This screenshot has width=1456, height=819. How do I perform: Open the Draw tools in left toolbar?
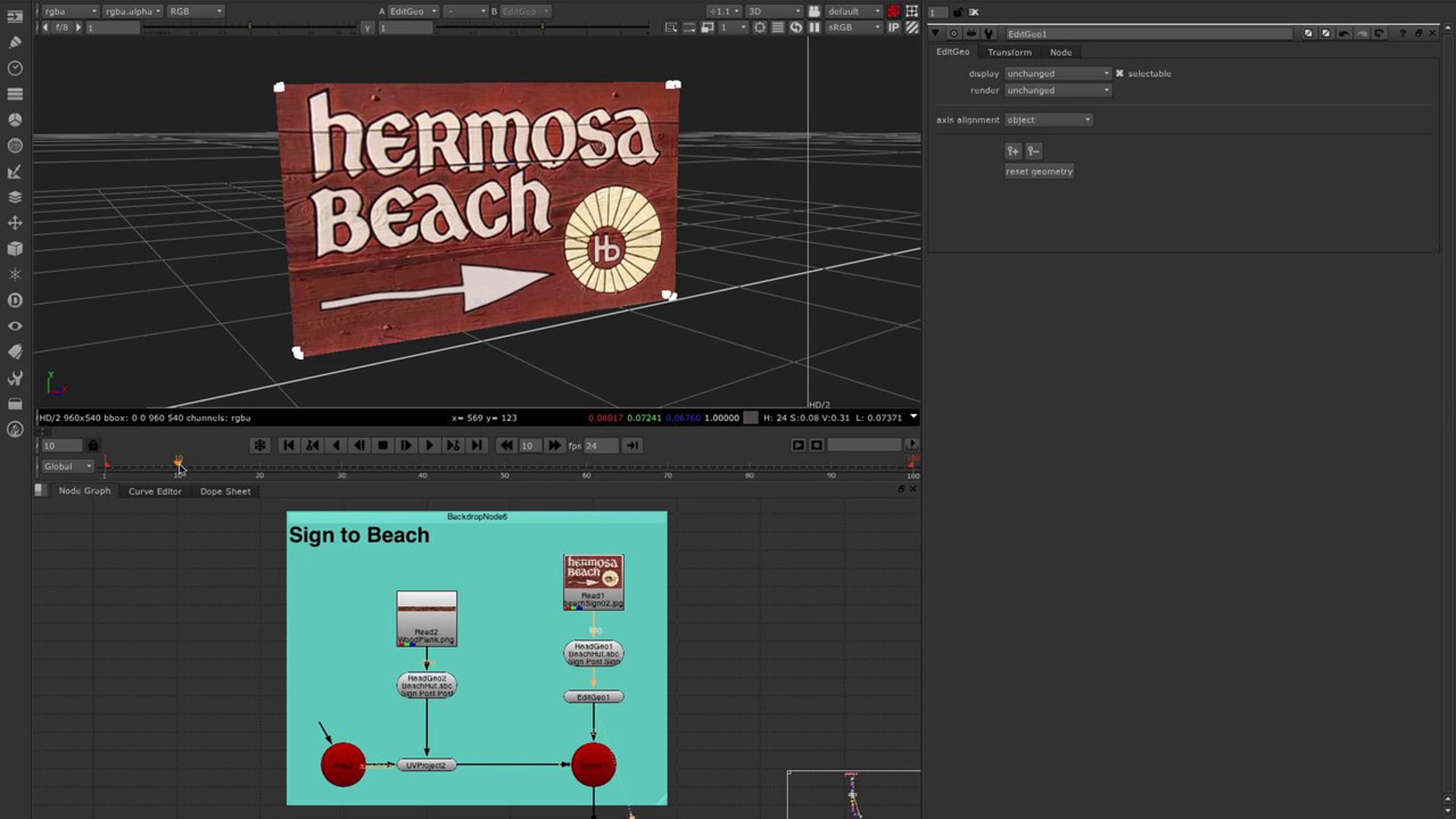pos(15,42)
